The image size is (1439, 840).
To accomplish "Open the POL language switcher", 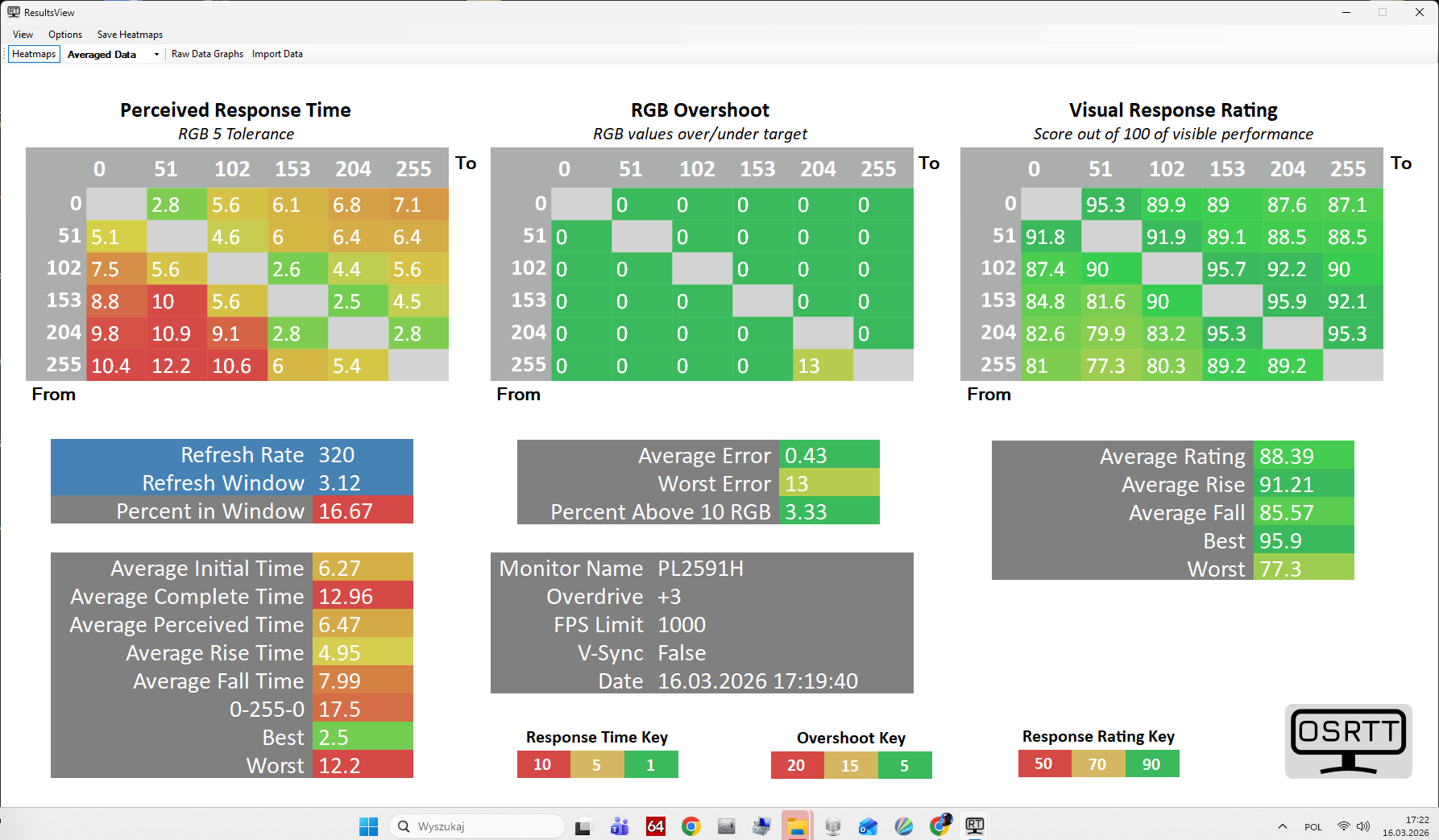I will pyautogui.click(x=1313, y=827).
